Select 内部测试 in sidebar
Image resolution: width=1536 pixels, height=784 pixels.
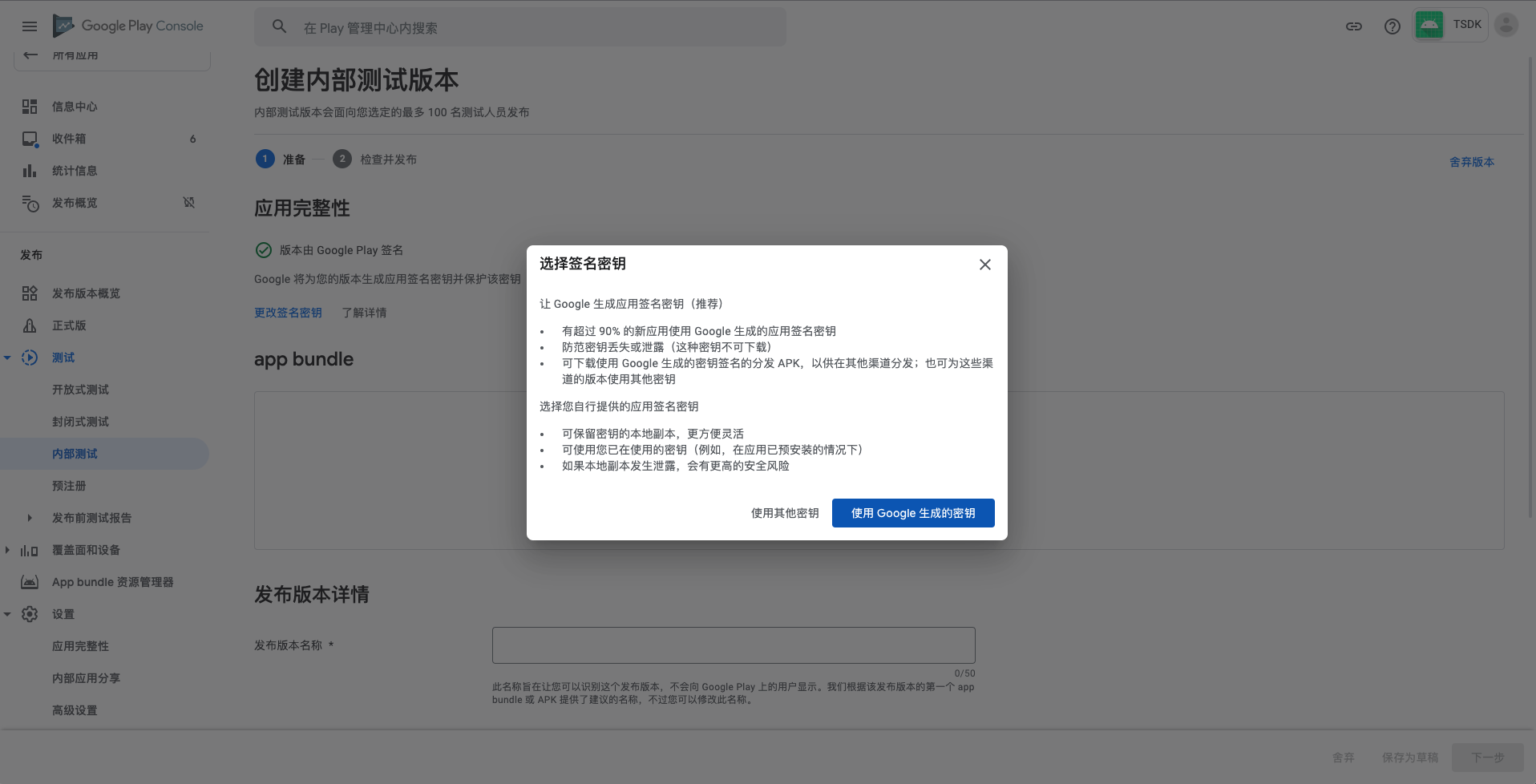tap(104, 454)
